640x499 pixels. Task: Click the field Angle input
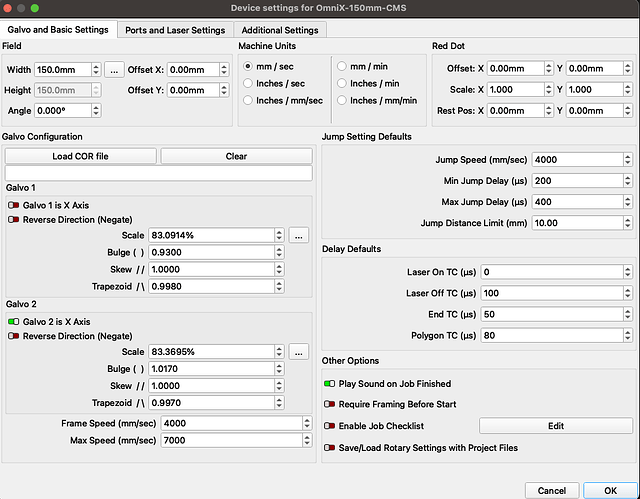coord(63,111)
